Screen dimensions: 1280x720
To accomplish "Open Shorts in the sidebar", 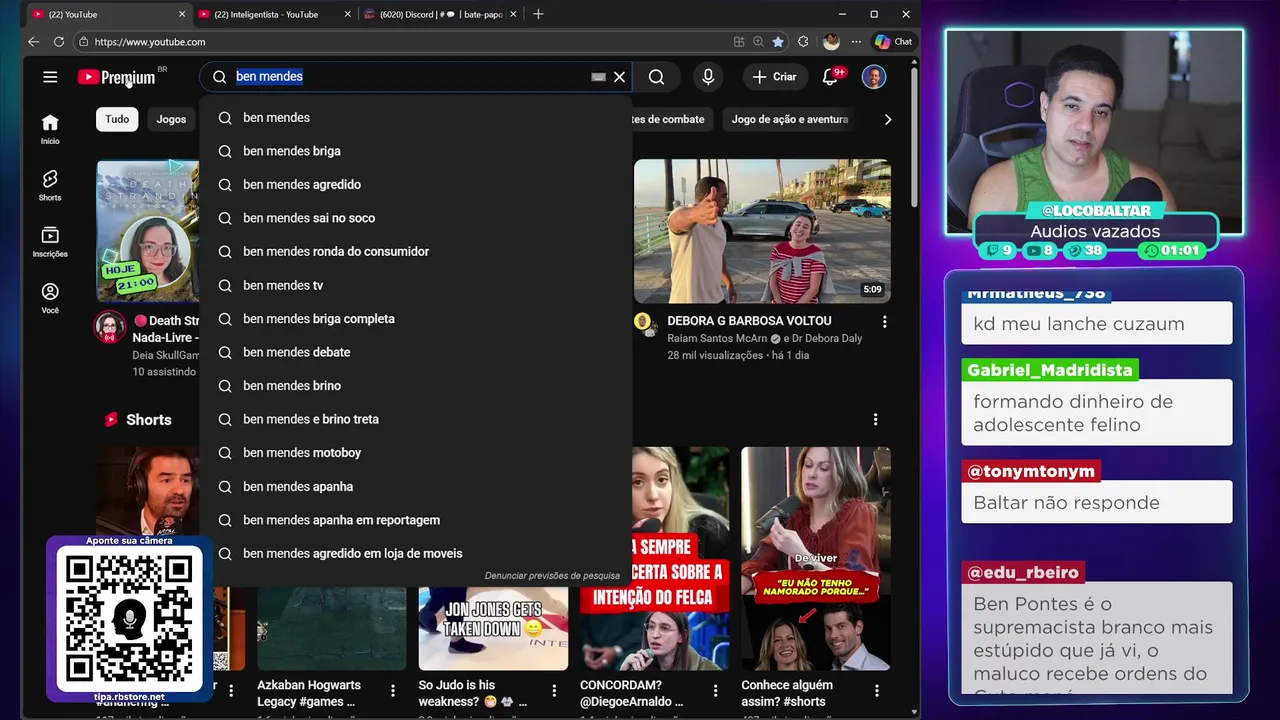I will [x=50, y=186].
